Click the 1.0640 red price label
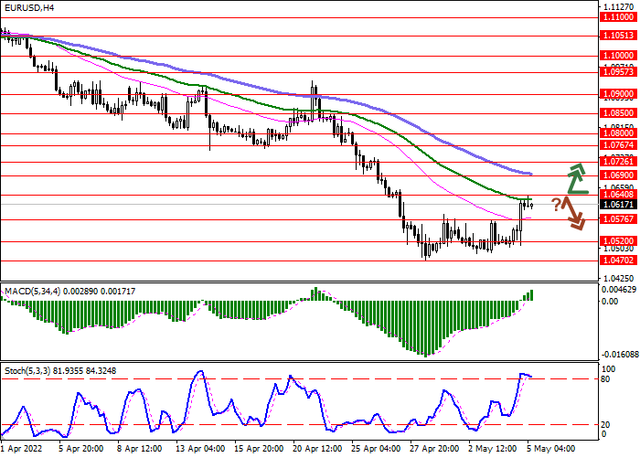640x457 pixels. [619, 194]
